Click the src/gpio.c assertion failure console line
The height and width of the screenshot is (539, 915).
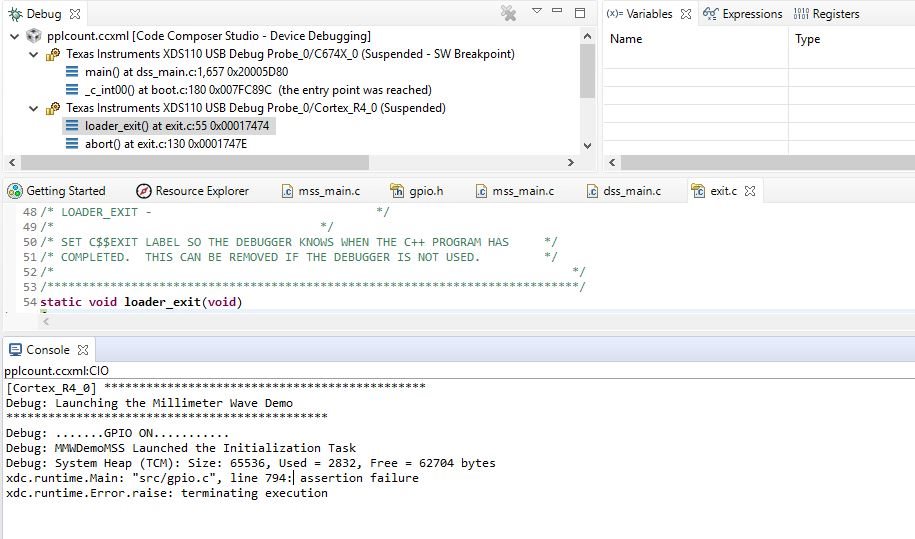[x=212, y=478]
